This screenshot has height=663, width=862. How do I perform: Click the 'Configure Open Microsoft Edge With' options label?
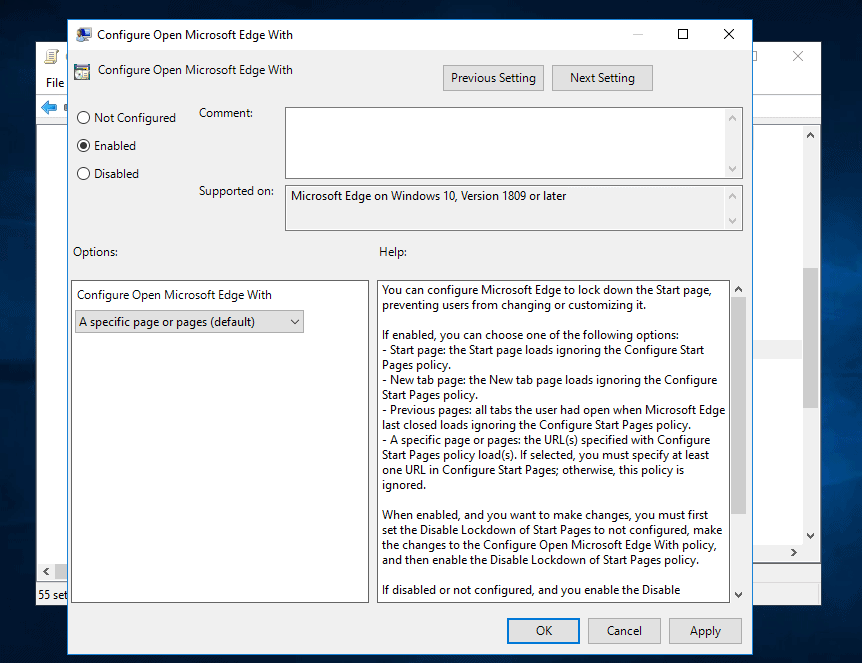[174, 295]
